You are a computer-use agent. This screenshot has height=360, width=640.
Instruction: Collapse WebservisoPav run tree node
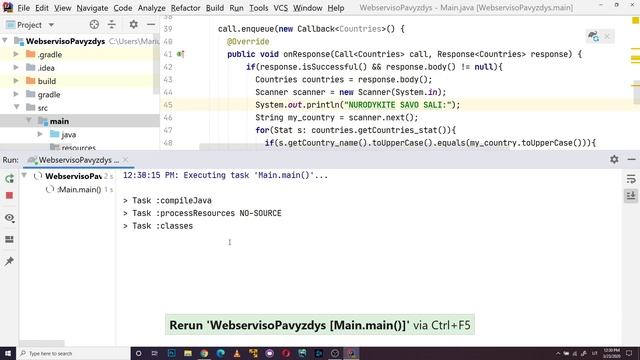pos(24,176)
